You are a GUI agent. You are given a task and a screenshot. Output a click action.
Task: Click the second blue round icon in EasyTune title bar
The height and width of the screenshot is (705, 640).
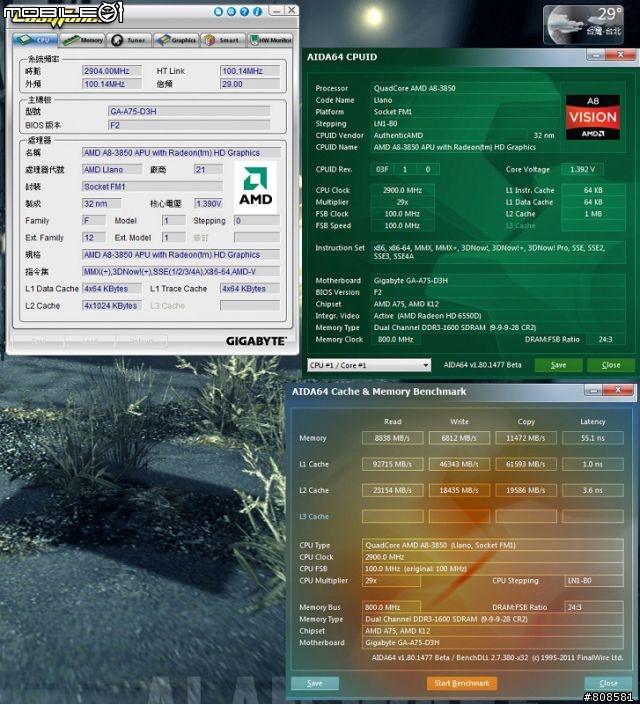tap(231, 11)
